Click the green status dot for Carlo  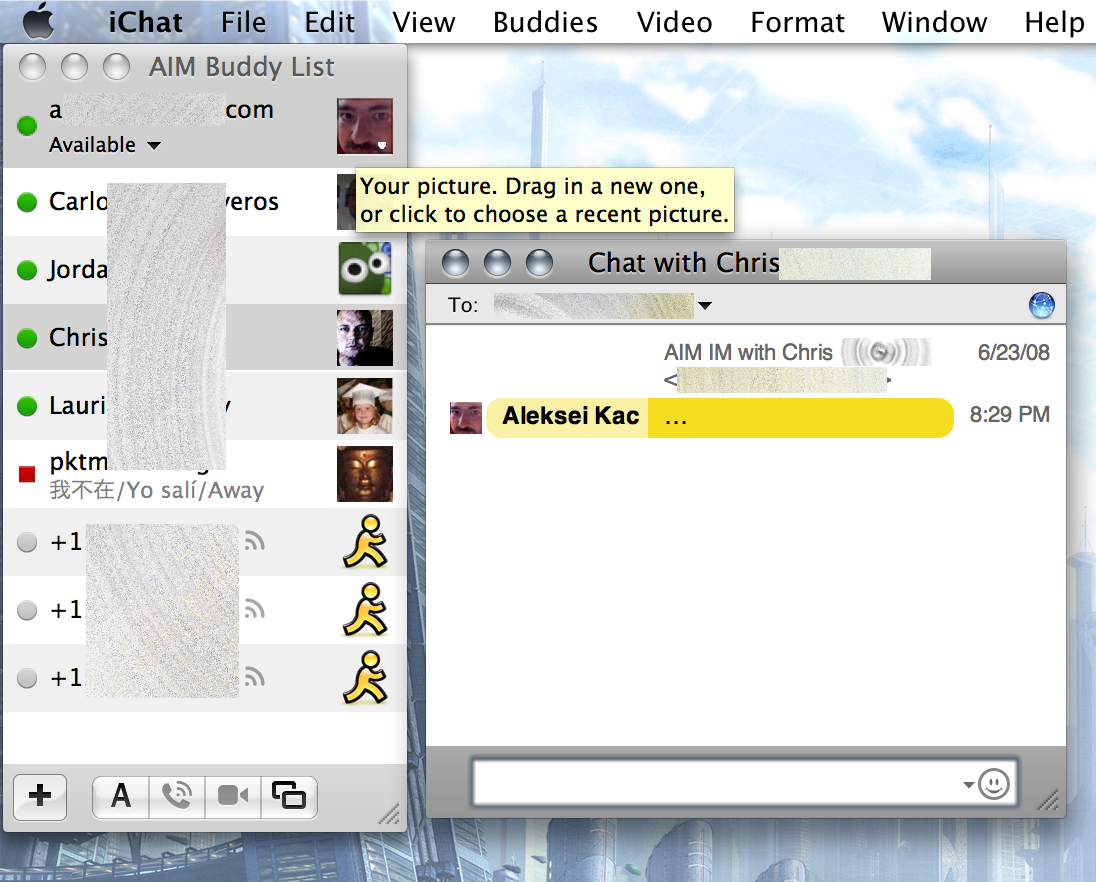27,203
